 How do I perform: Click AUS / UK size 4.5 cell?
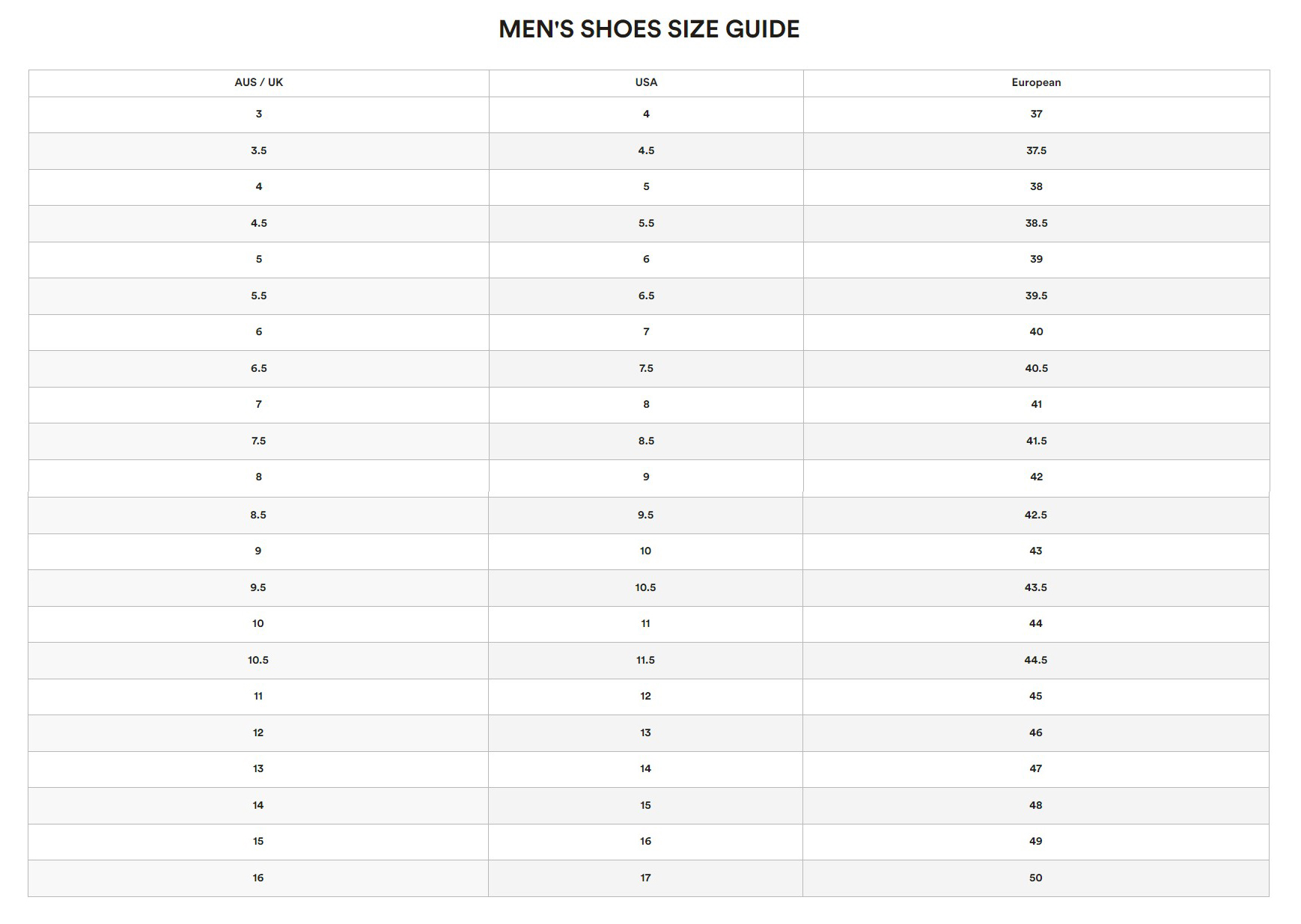(259, 224)
